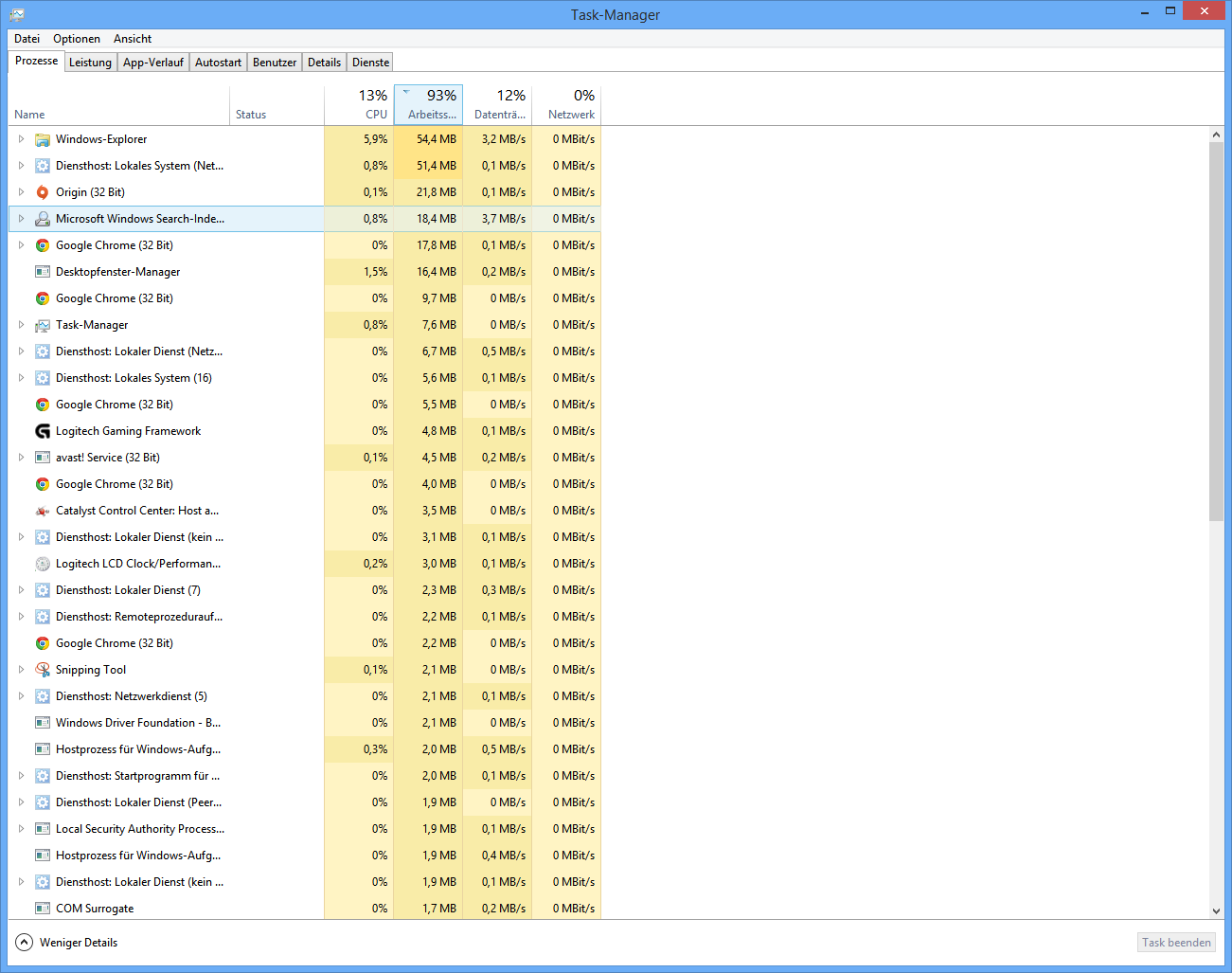Click the Diensthost: Lokaler Dienst (7) gear icon
The height and width of the screenshot is (973, 1232).
[x=43, y=590]
